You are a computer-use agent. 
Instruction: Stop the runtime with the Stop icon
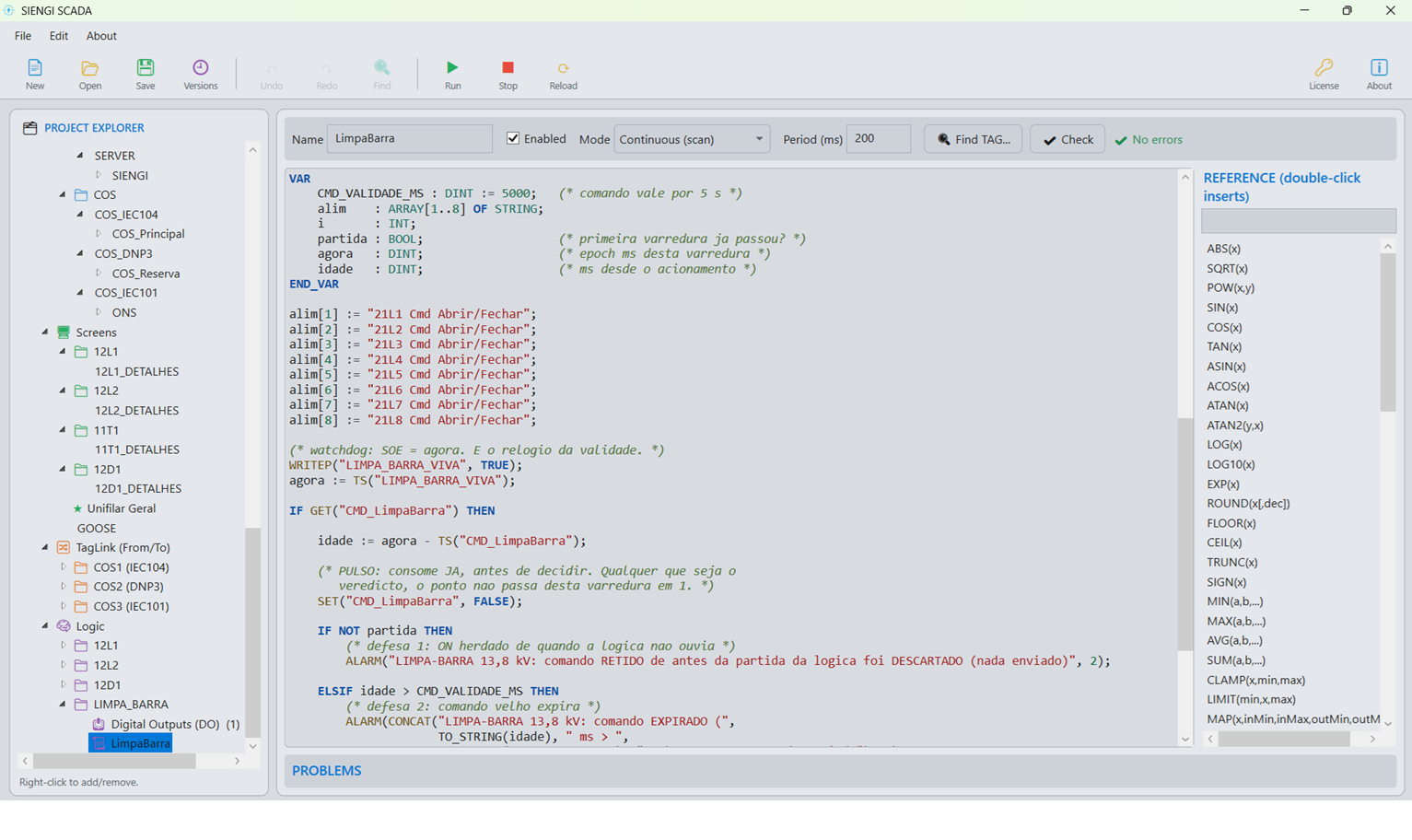[x=508, y=67]
